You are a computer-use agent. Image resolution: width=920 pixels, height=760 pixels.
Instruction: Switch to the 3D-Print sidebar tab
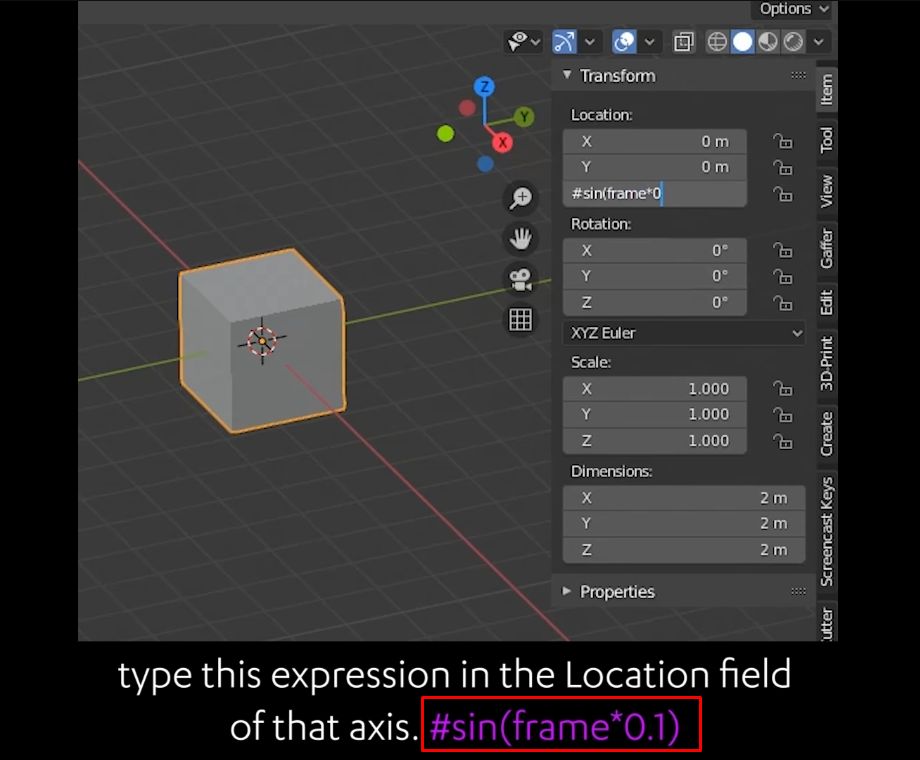click(827, 364)
